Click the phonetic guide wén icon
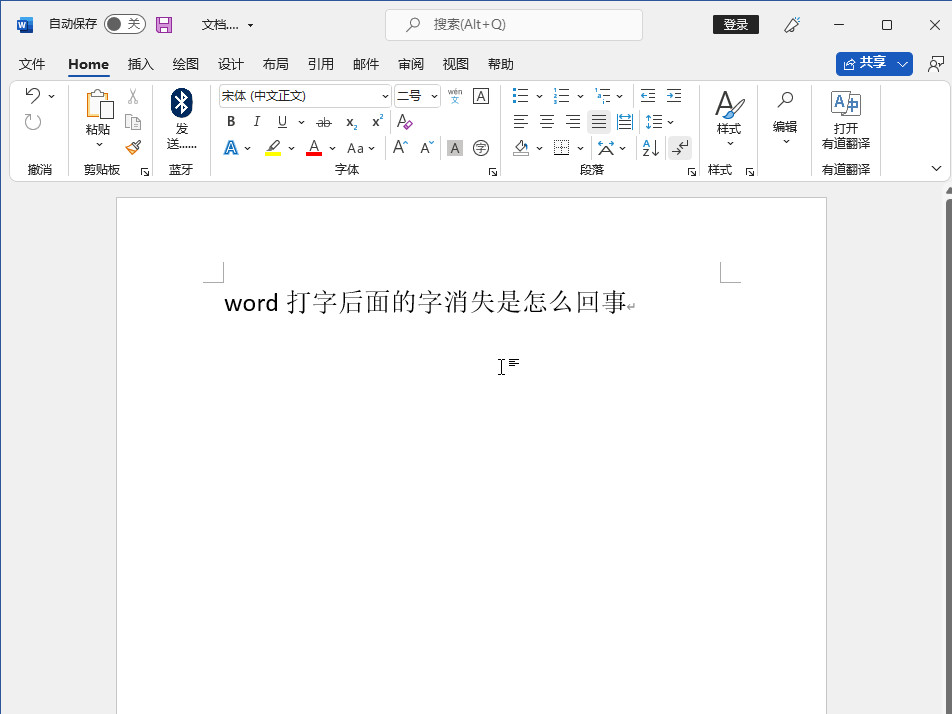This screenshot has height=714, width=952. coord(455,96)
